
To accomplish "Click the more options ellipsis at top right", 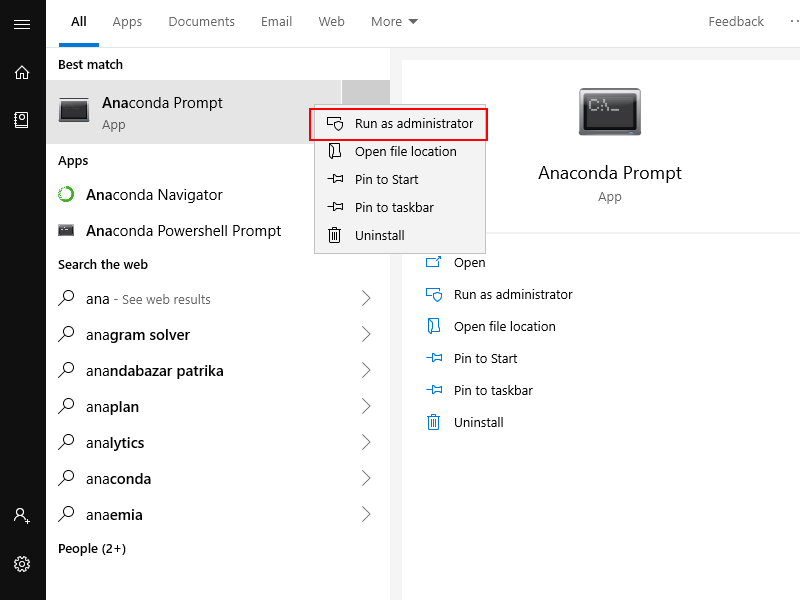I will point(794,21).
